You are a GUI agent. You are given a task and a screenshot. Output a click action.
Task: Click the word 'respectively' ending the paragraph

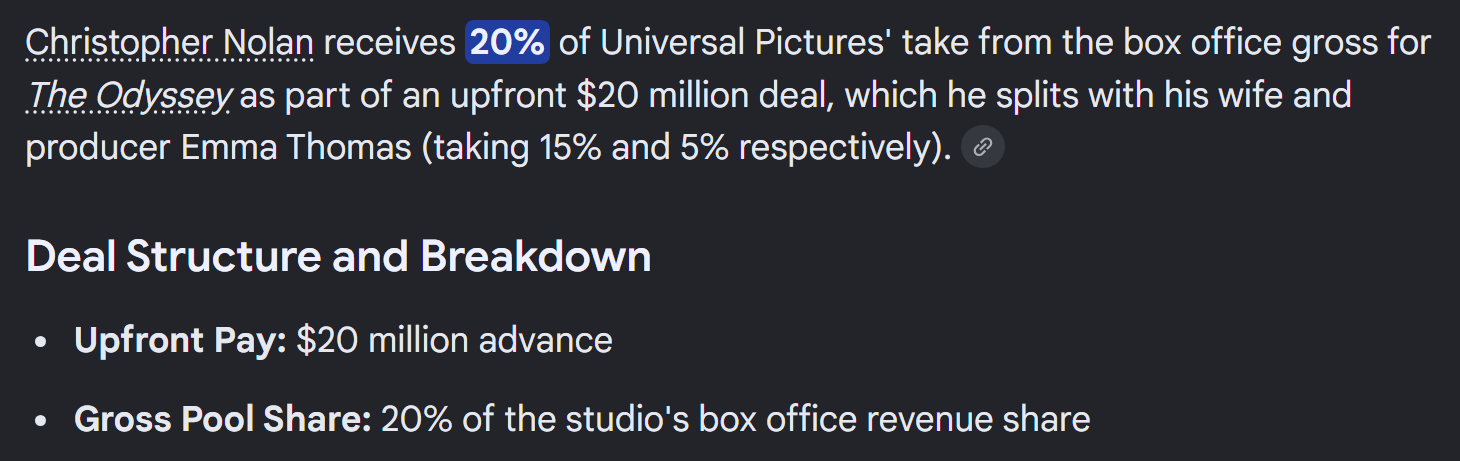coord(838,148)
